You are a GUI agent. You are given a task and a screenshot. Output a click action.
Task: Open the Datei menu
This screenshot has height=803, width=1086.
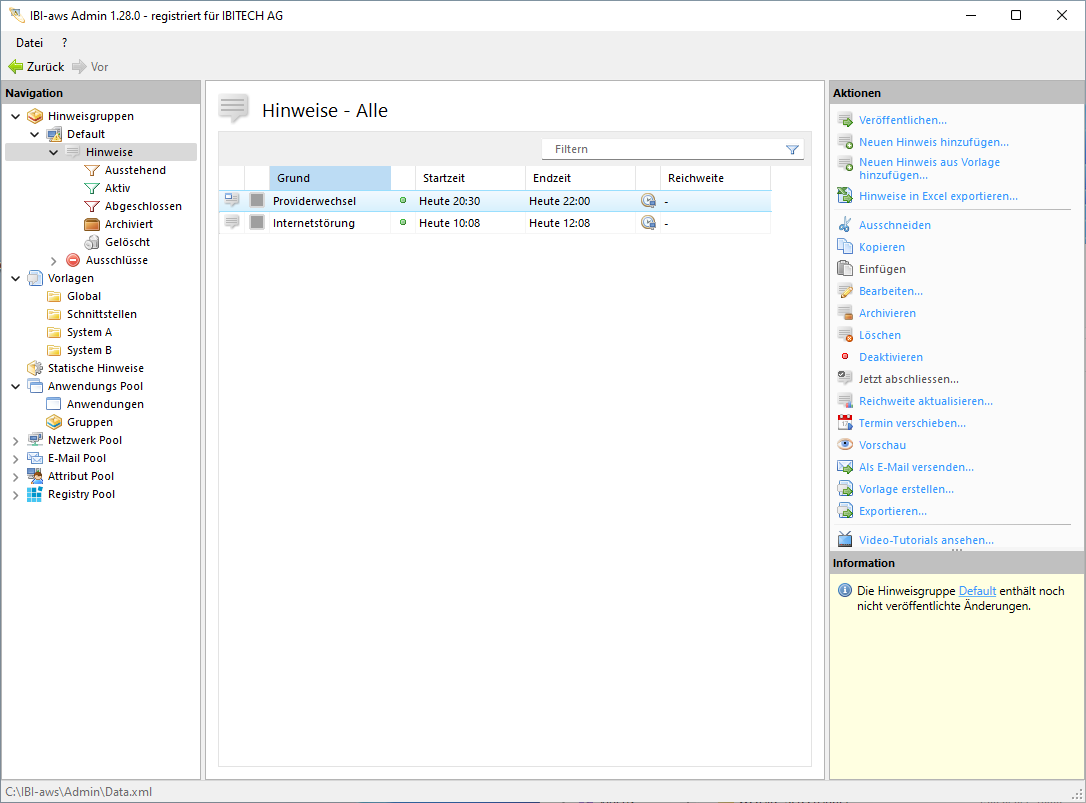[x=29, y=43]
